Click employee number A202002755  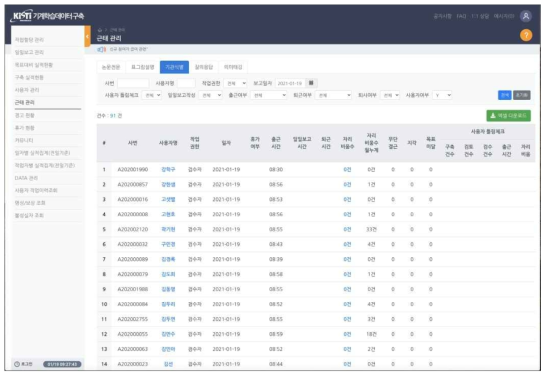tap(133, 319)
